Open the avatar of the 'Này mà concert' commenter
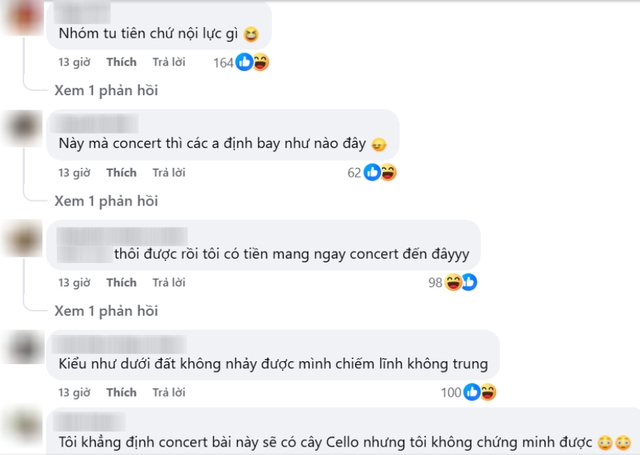 23,128
